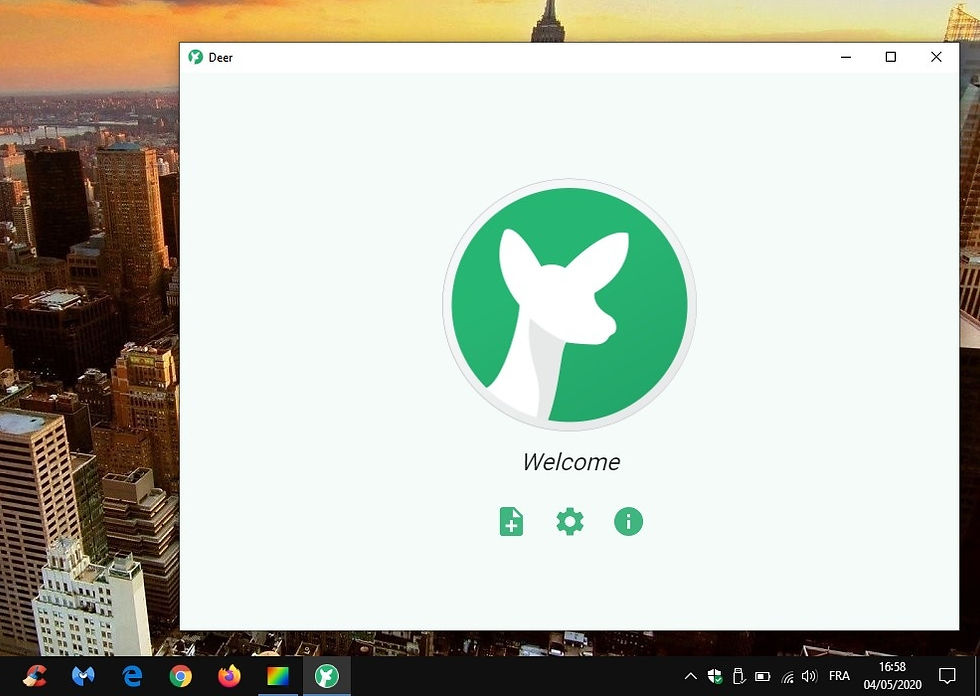Open the volume speaker tray icon
Screen dimensions: 980x696
(x=809, y=676)
